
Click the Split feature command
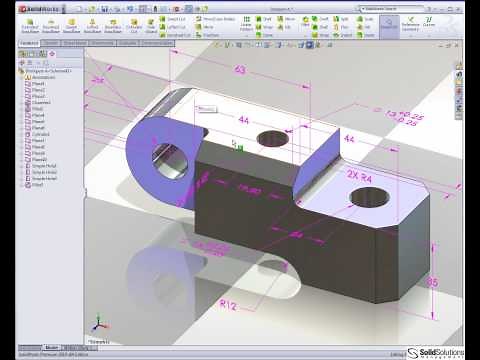tap(341, 19)
